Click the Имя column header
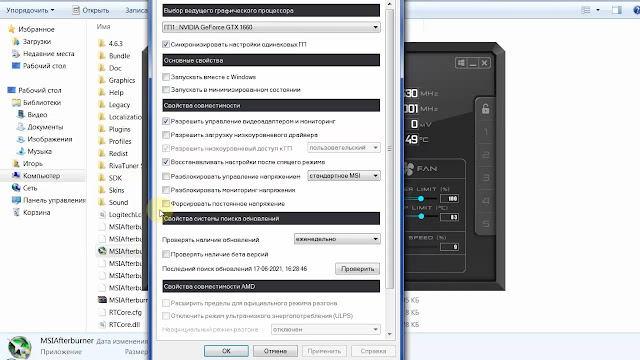This screenshot has width=640, height=360. tap(103, 27)
